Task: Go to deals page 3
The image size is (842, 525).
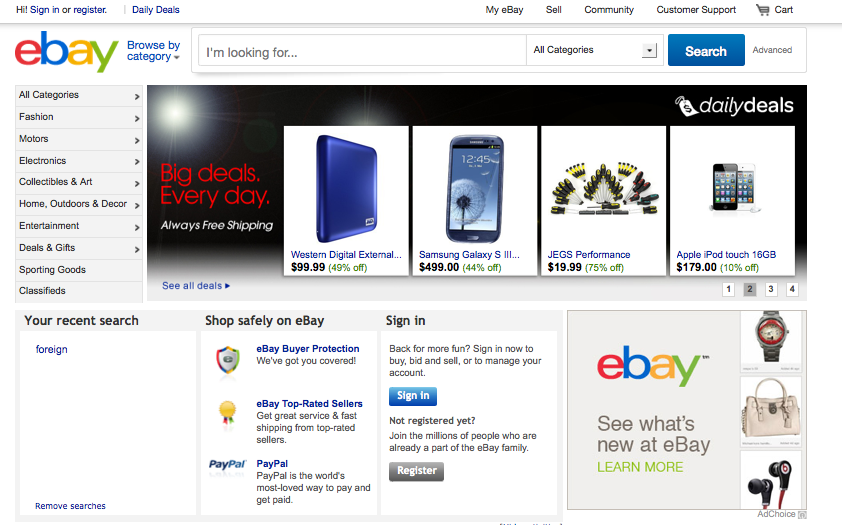Action: pos(771,289)
